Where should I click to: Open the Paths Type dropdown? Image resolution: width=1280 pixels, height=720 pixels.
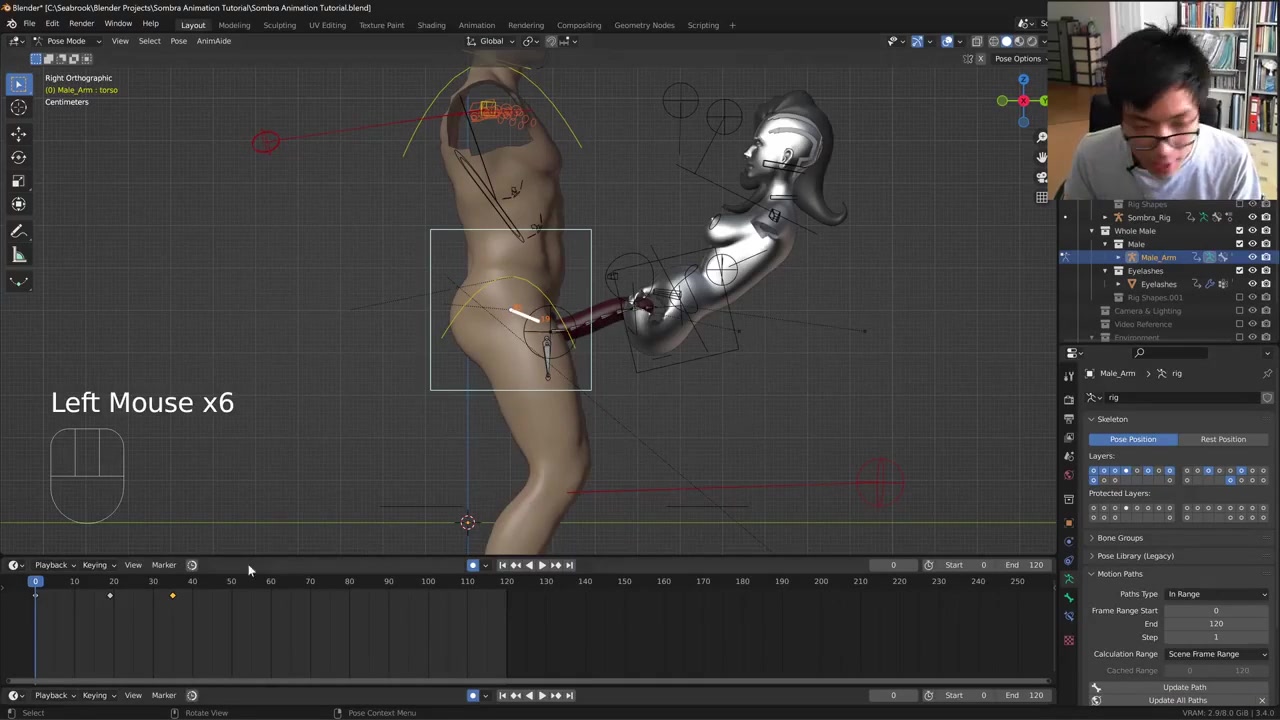[1217, 594]
